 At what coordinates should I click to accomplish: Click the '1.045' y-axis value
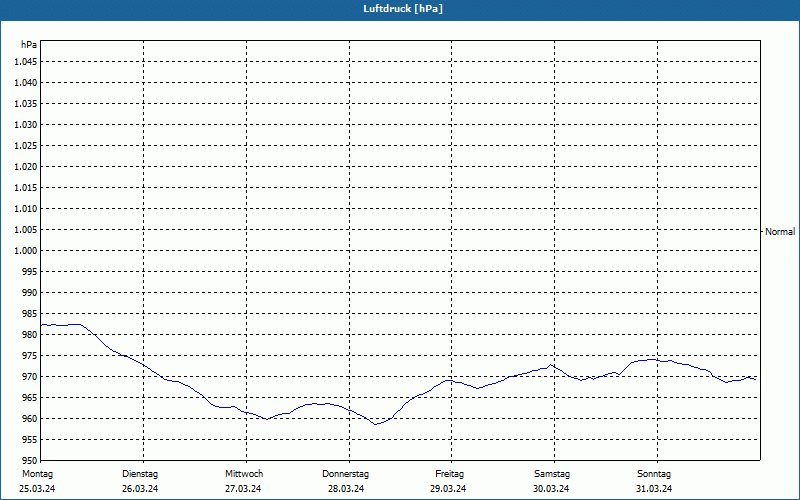[26, 62]
